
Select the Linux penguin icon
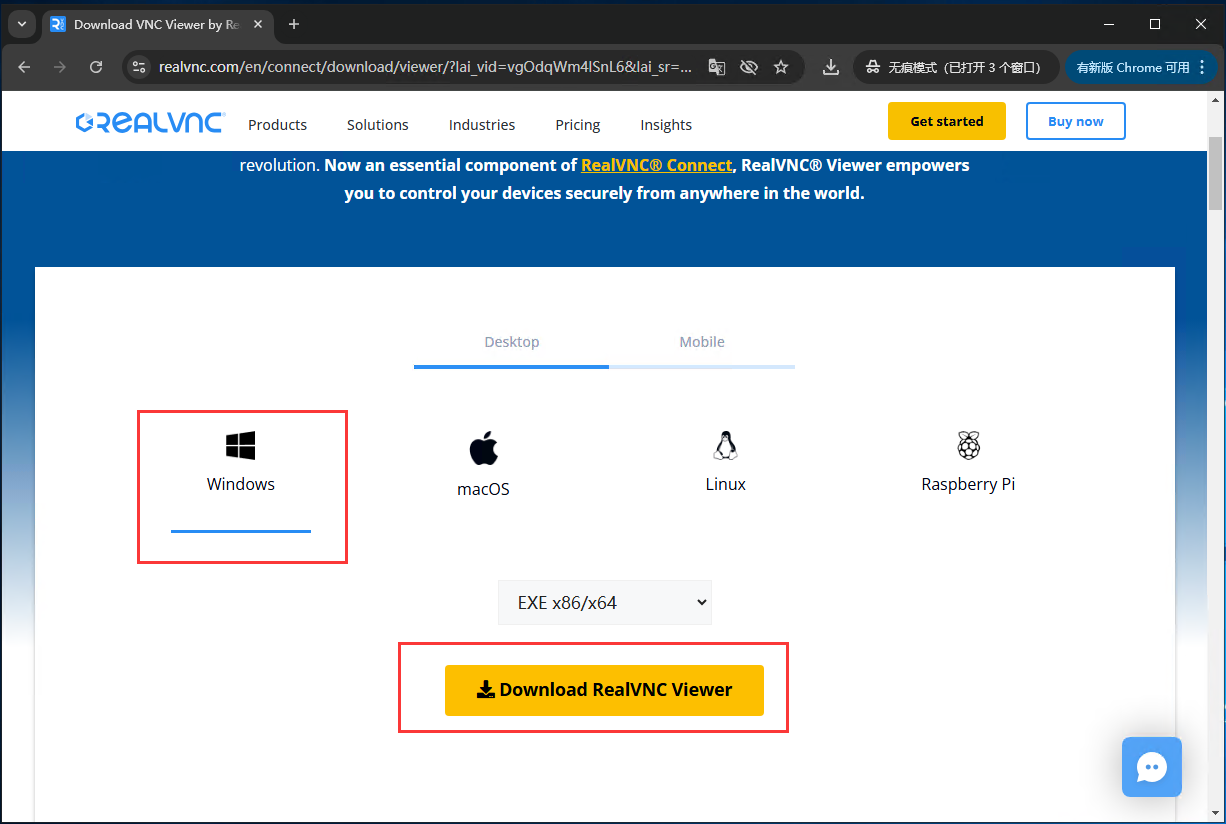(x=725, y=446)
